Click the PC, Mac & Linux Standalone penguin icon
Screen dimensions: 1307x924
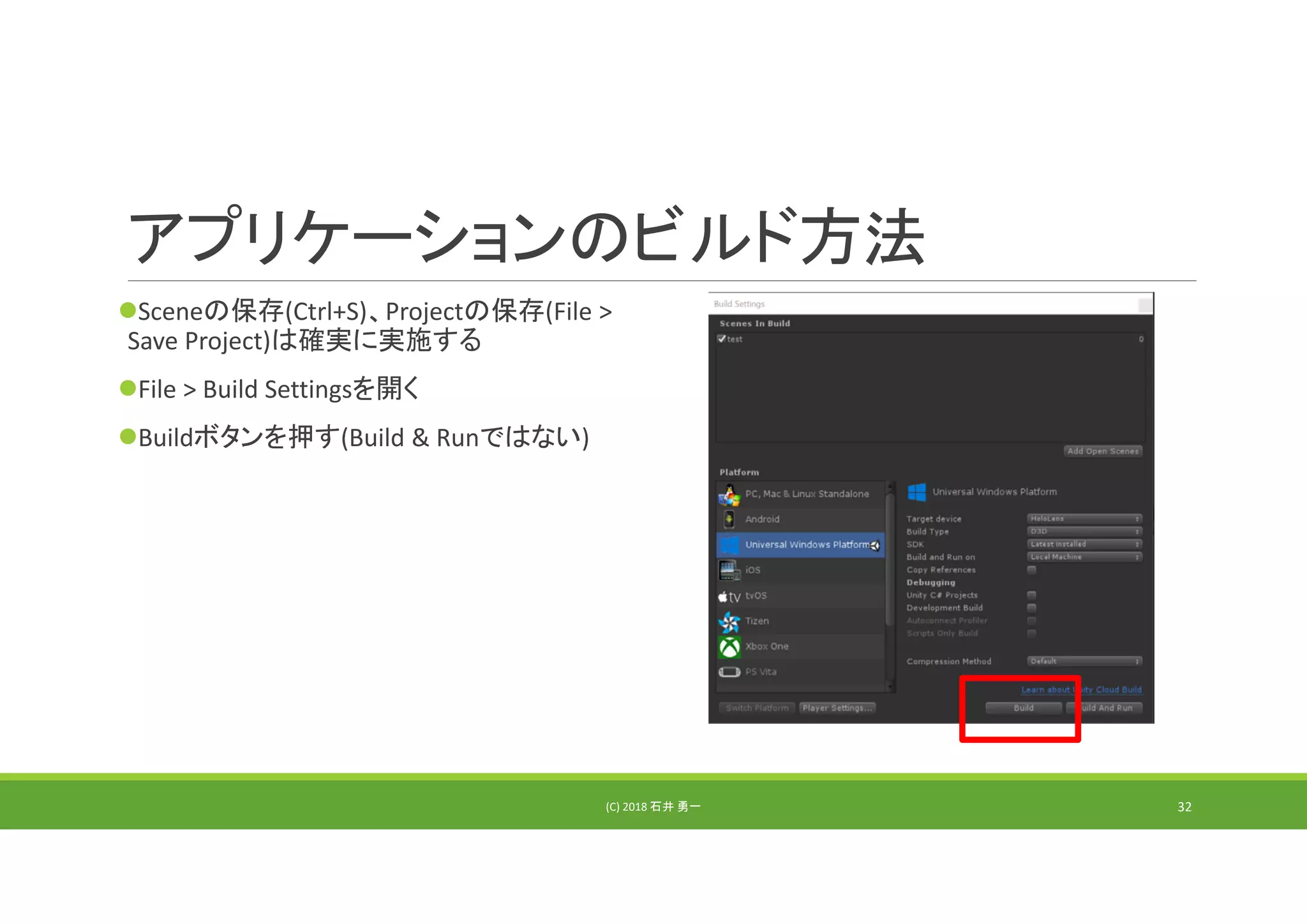click(x=729, y=495)
